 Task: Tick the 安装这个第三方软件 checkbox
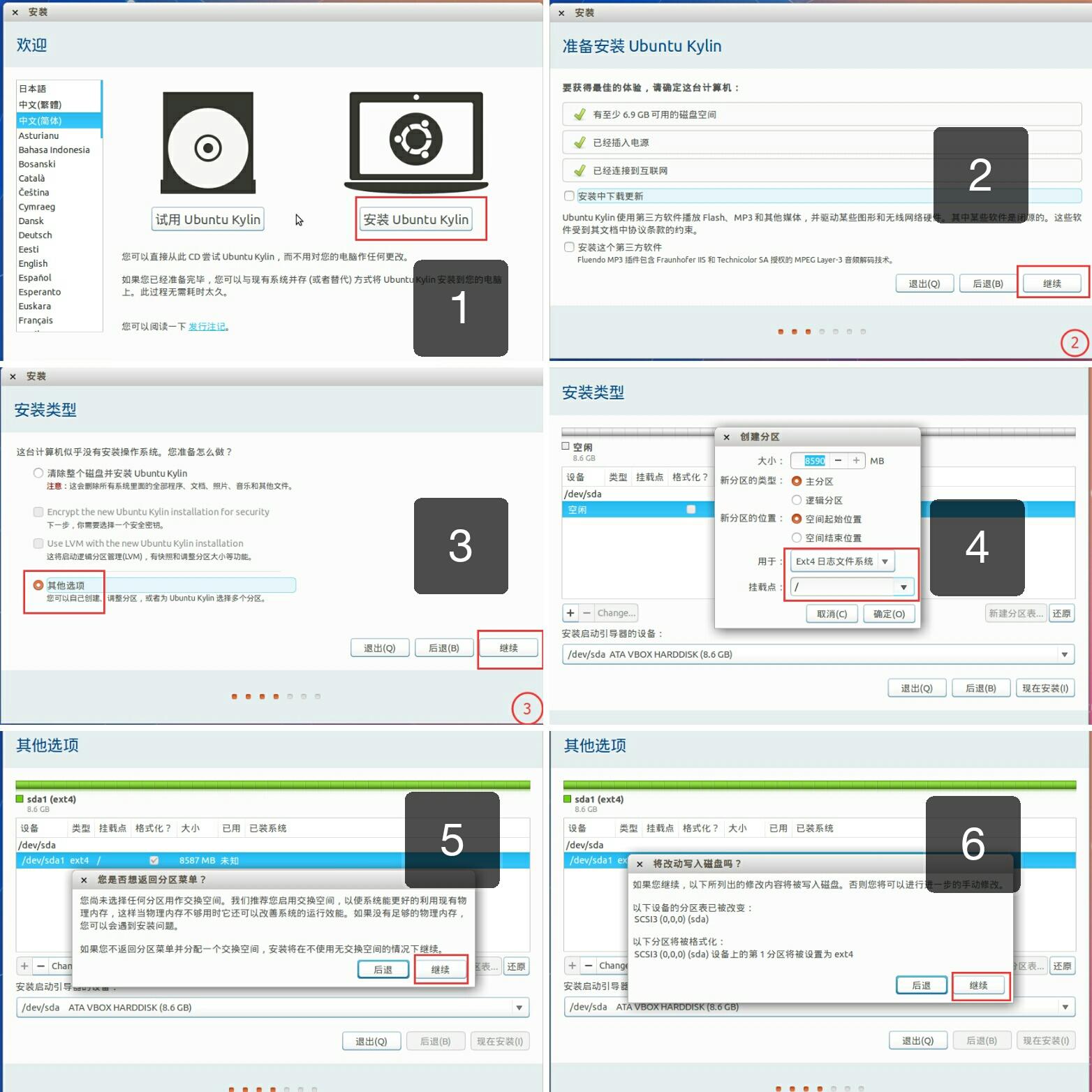[x=569, y=247]
